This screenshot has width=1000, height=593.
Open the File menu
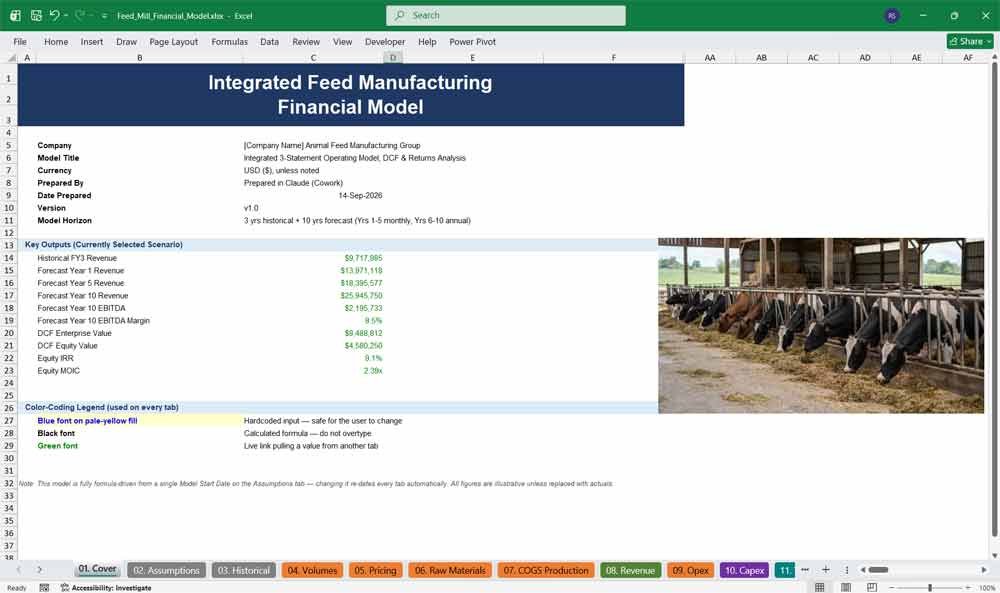[x=20, y=41]
